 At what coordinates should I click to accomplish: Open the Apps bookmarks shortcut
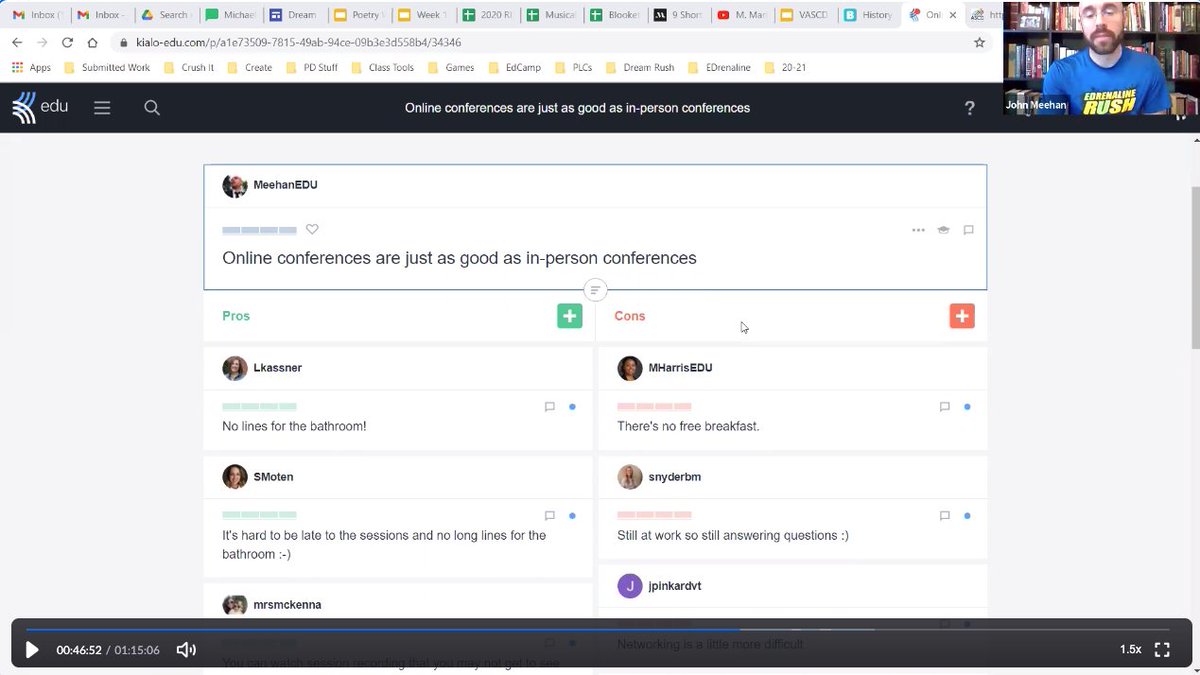tap(31, 68)
